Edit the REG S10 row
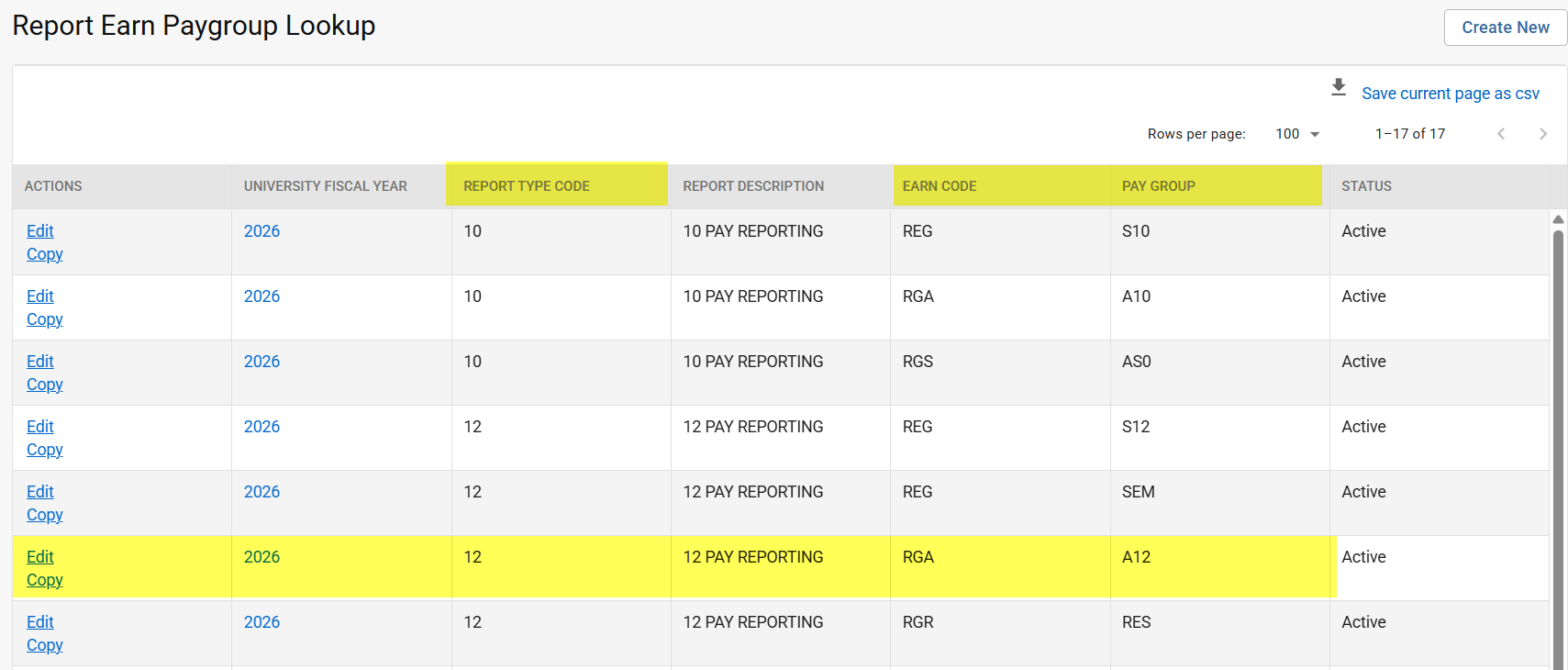 tap(40, 231)
